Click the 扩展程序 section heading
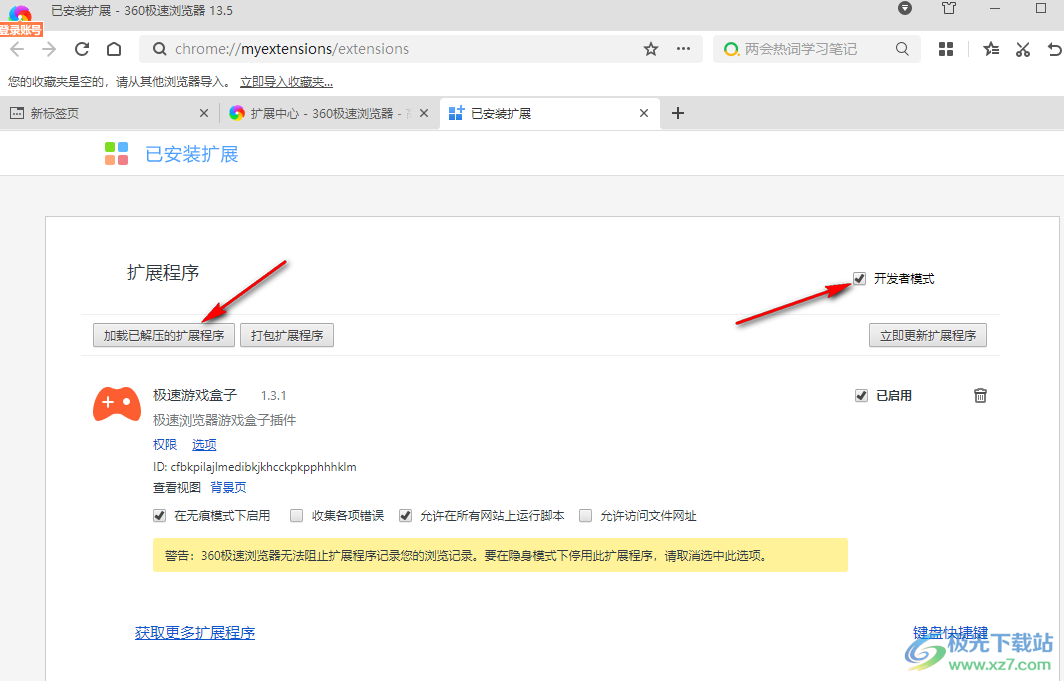 [163, 273]
